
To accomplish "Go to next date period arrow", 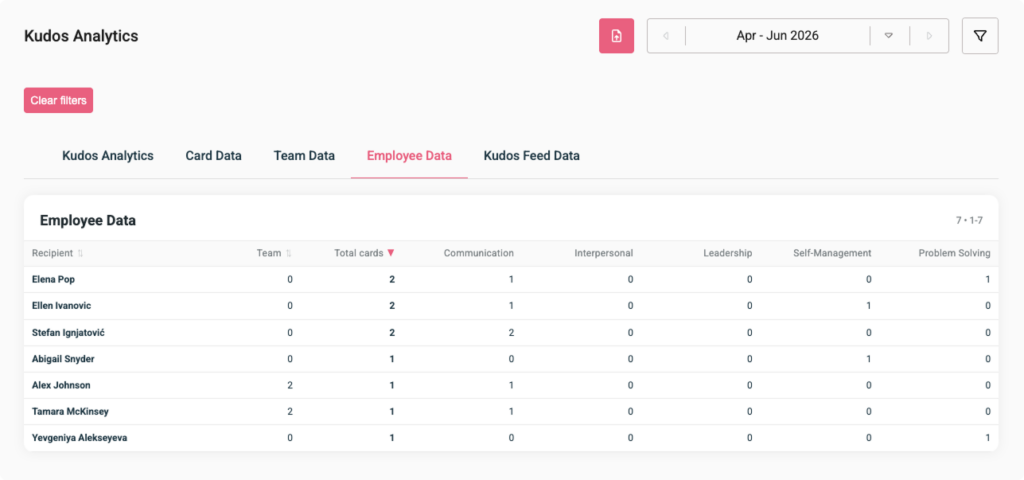I will (x=929, y=36).
